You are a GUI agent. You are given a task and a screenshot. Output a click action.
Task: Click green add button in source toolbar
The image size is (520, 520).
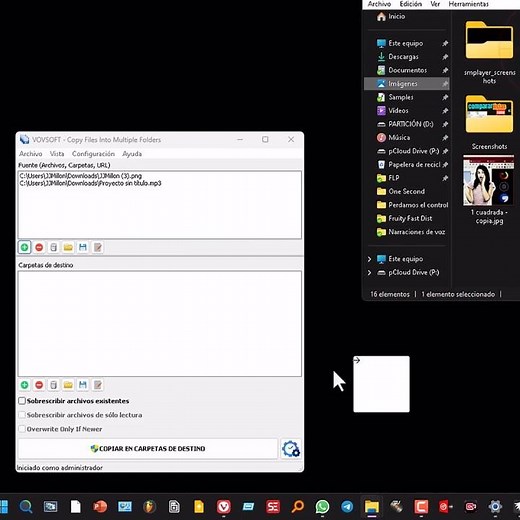click(x=24, y=247)
